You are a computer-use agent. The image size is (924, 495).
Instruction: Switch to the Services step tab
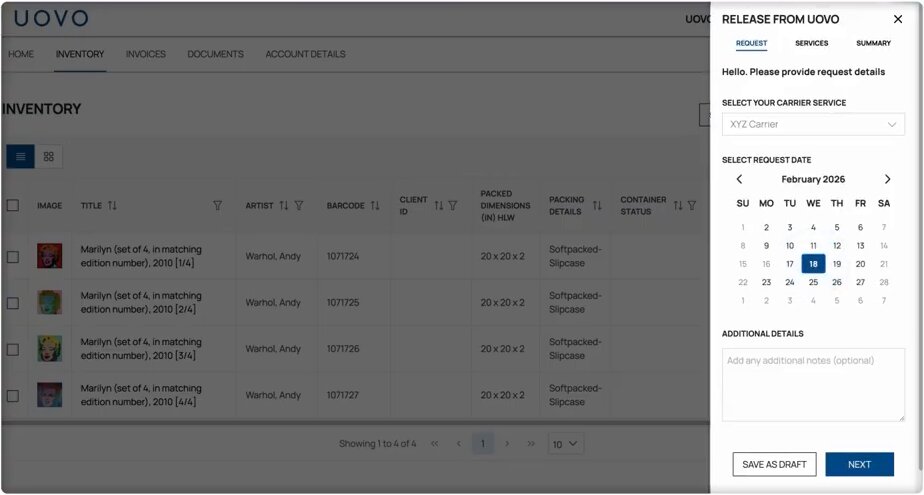pyautogui.click(x=811, y=44)
